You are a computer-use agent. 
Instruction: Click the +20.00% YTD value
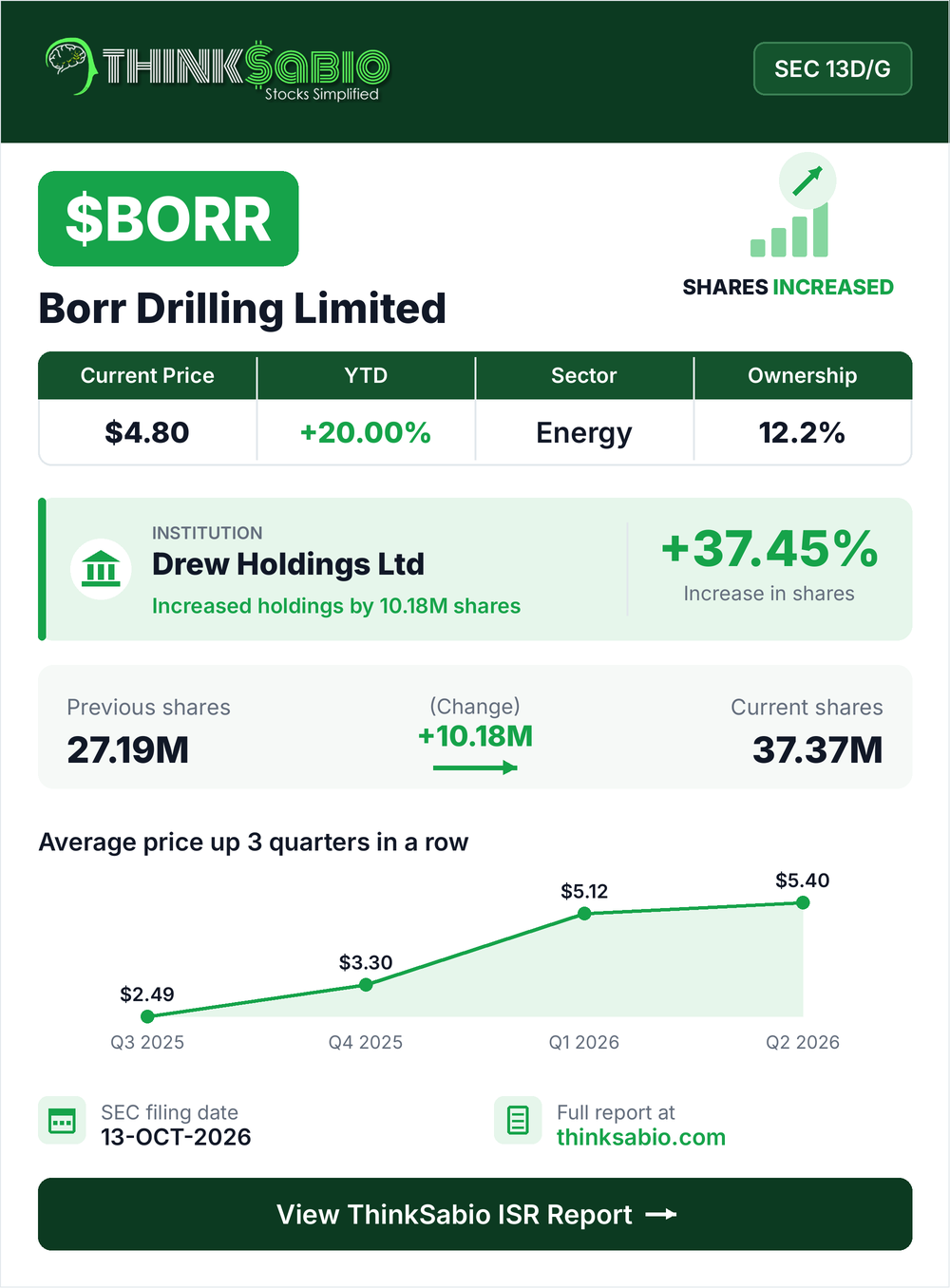coord(366,432)
